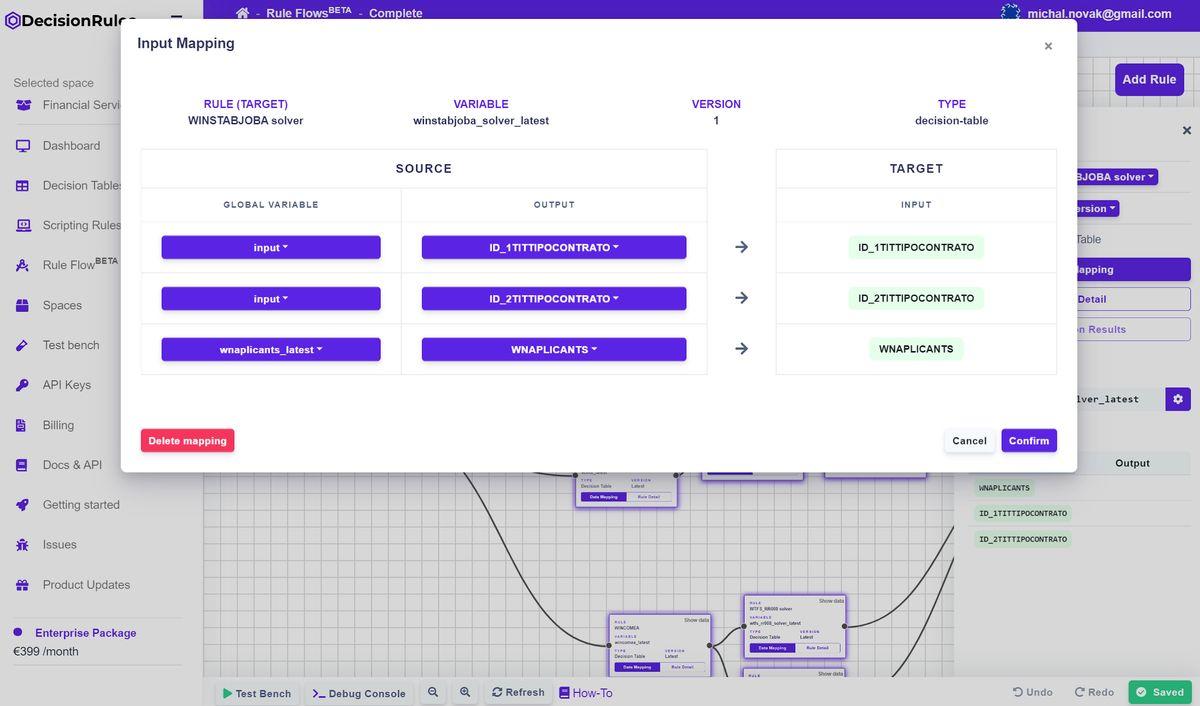Click the red Delete mapping button
Screen dimensions: 1200x706
(187, 441)
